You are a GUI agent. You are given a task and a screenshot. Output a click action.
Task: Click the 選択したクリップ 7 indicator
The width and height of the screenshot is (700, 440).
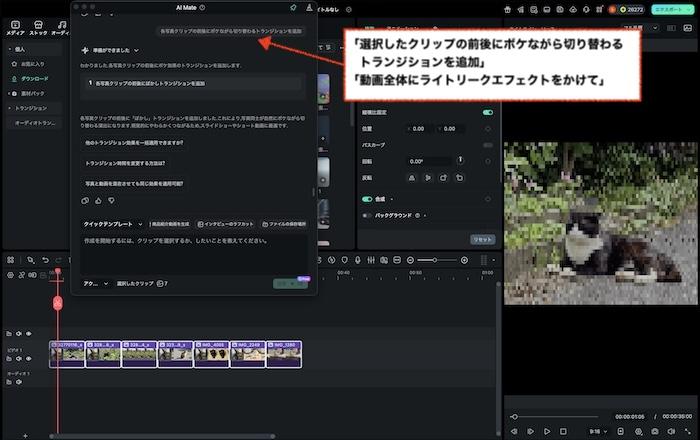point(142,284)
